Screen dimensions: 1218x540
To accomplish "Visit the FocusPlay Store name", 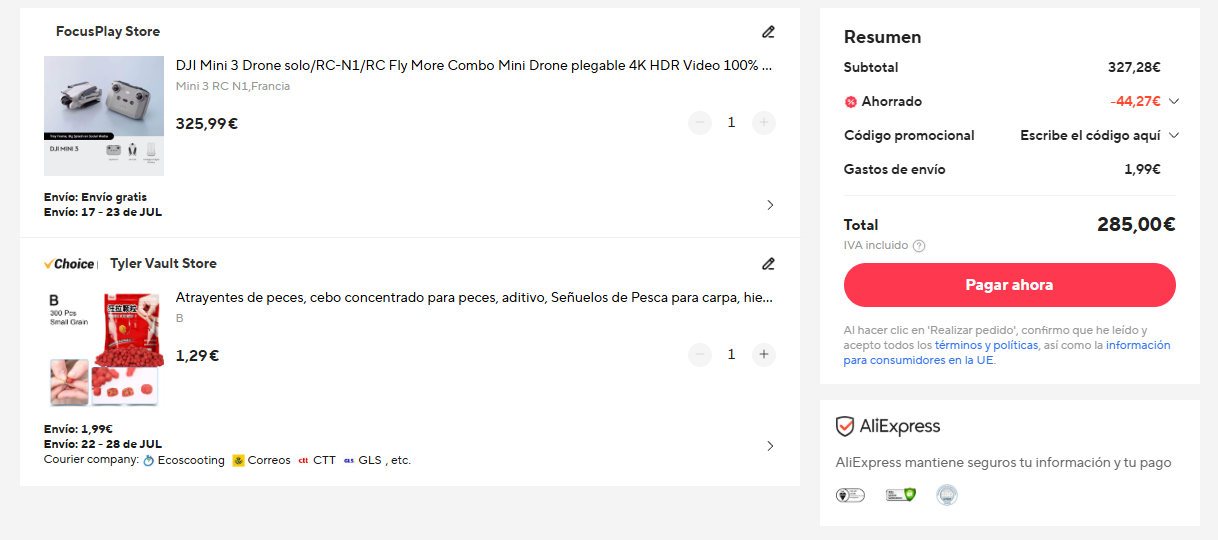I will click(x=108, y=32).
